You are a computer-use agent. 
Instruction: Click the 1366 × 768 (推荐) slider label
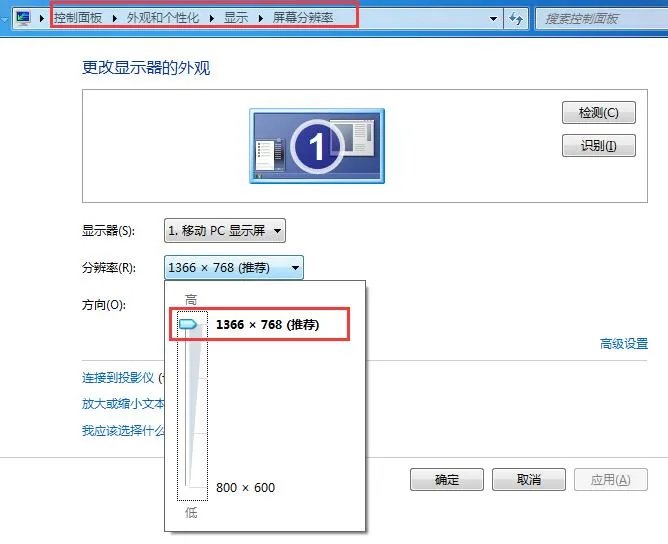coord(268,325)
